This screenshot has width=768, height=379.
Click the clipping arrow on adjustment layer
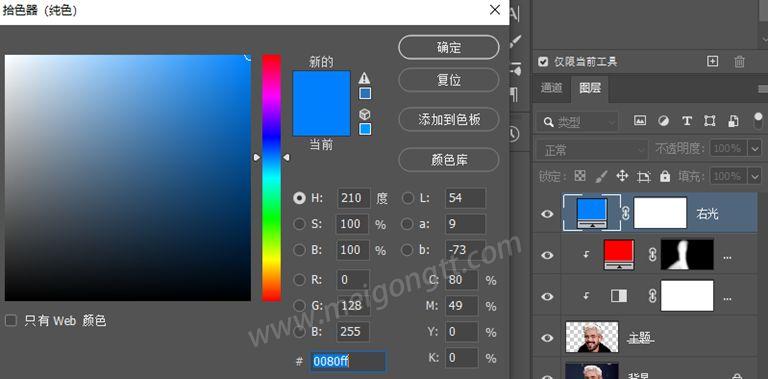586,296
